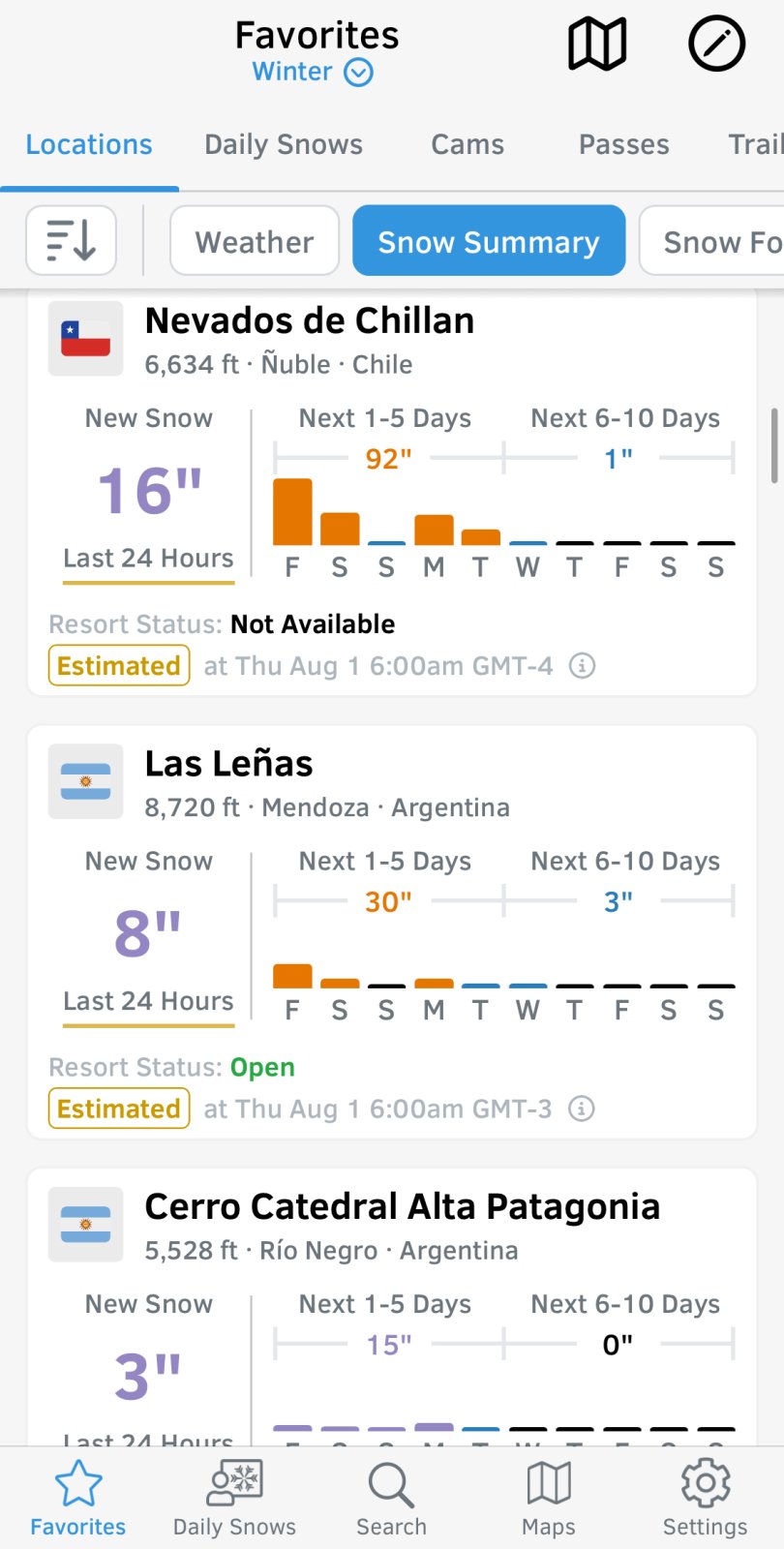The height and width of the screenshot is (1549, 784).
Task: Tap the Estimated badge under Las Leñas
Action: click(119, 1109)
